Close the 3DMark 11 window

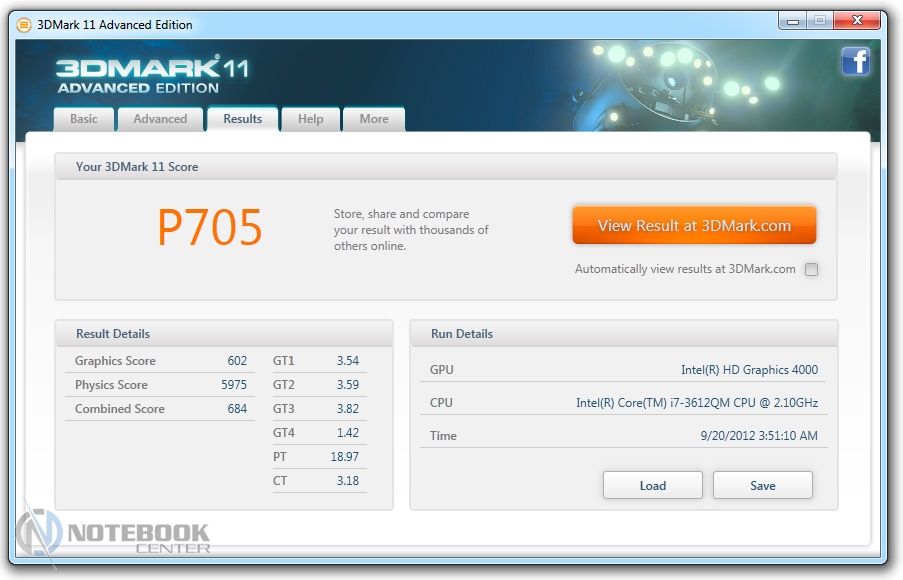856,21
